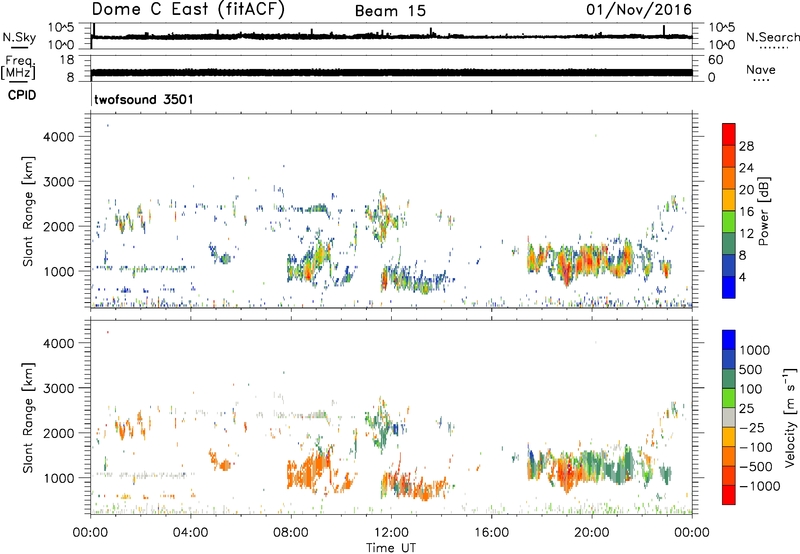The image size is (800, 554).
Task: Click the sky noise trace plot
Action: point(392,36)
